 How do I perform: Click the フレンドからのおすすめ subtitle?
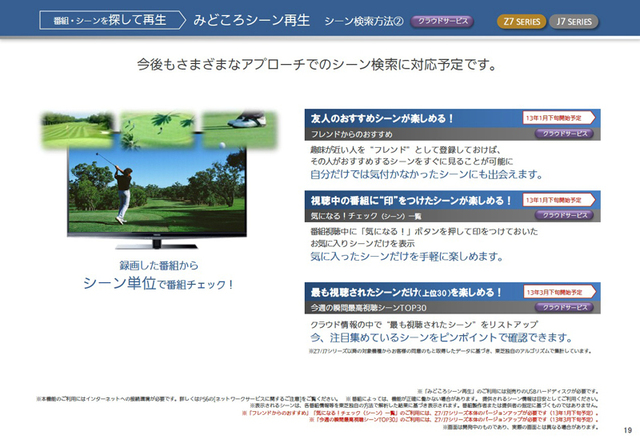(x=351, y=134)
